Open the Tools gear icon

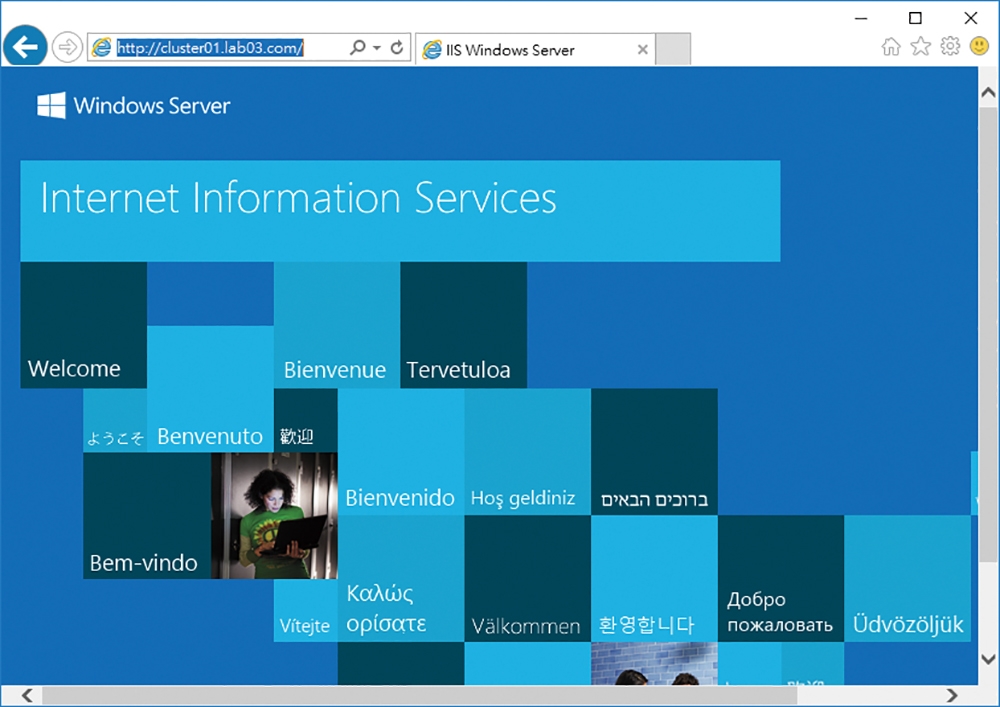point(950,47)
